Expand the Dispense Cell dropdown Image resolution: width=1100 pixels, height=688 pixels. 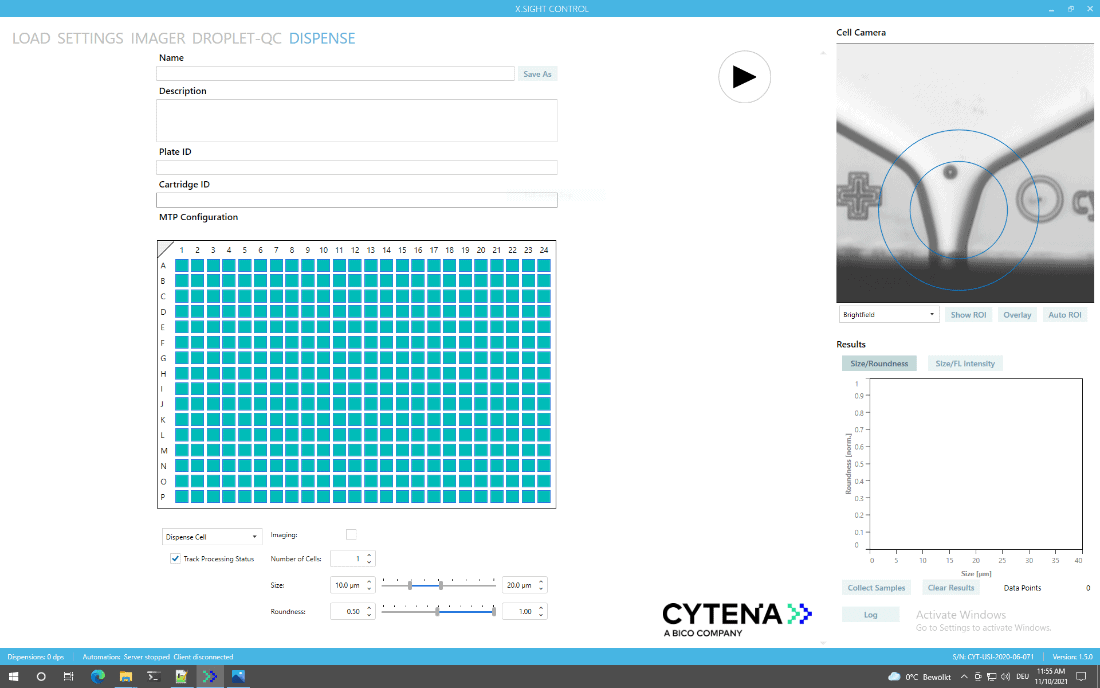point(211,537)
